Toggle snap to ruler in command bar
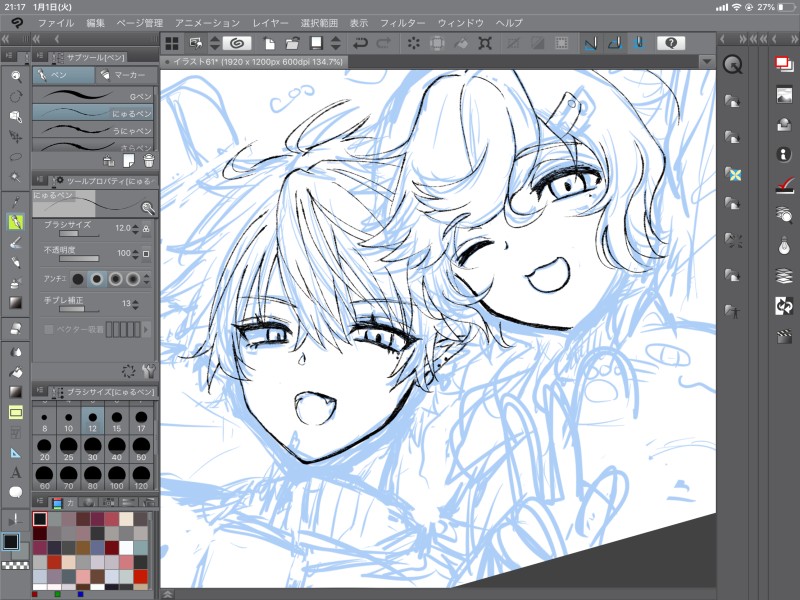The width and height of the screenshot is (800, 600). [591, 43]
